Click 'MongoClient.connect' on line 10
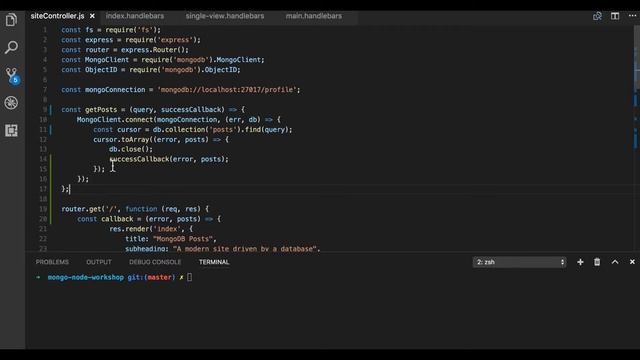 pyautogui.click(x=115, y=120)
